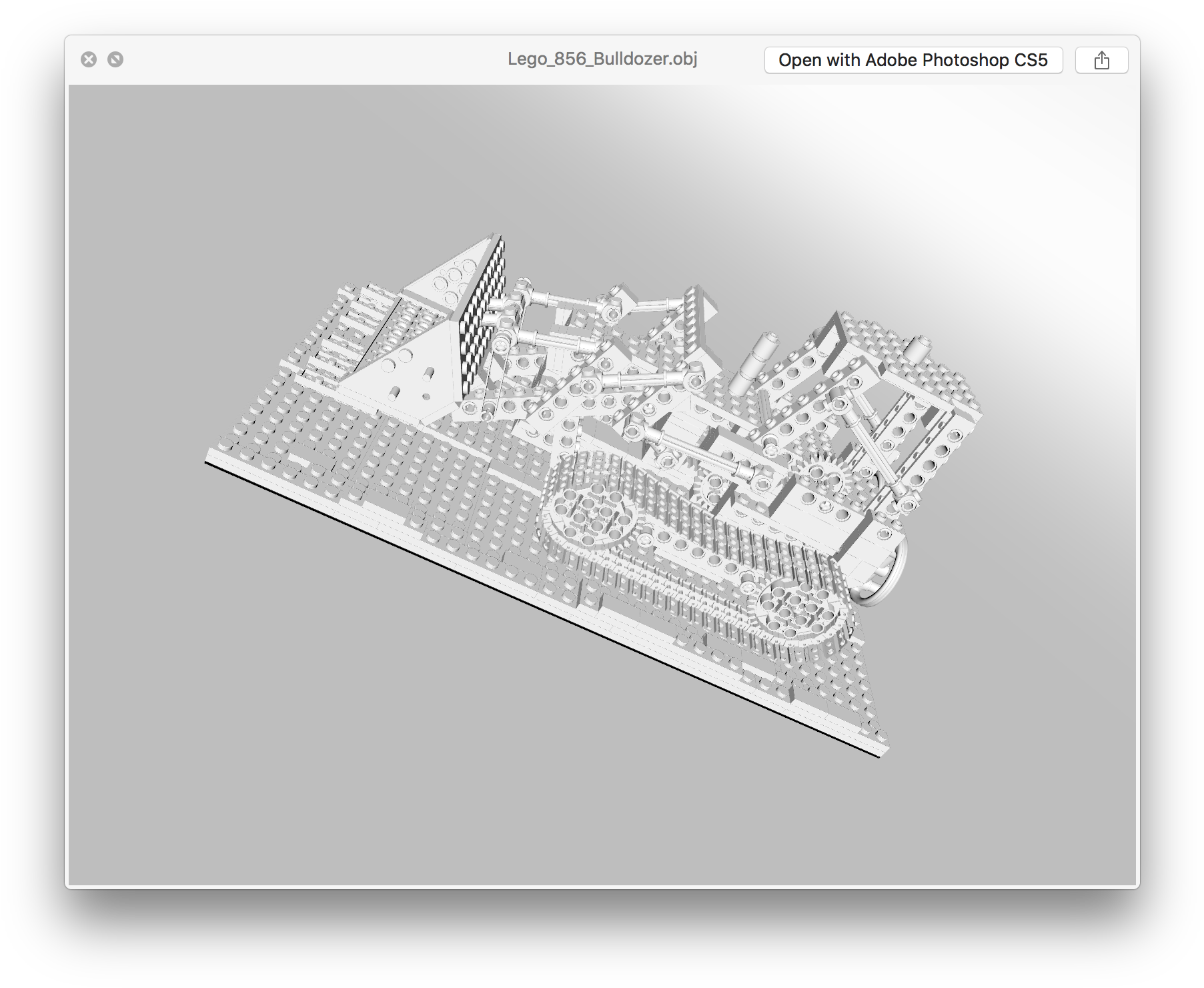
Task: Click the prohibition icon next to close button
Action: (117, 59)
